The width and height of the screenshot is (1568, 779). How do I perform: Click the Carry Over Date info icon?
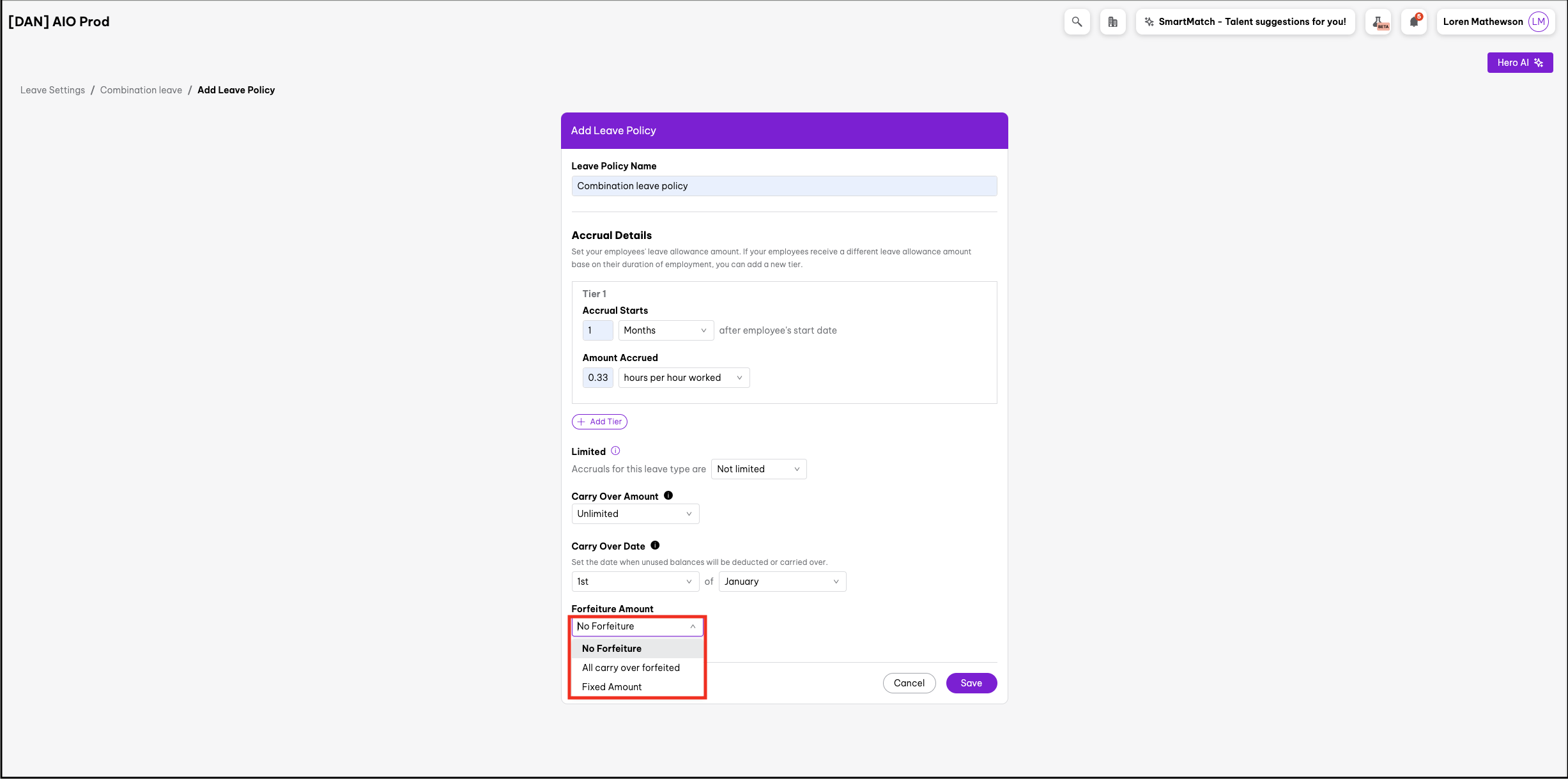point(655,546)
